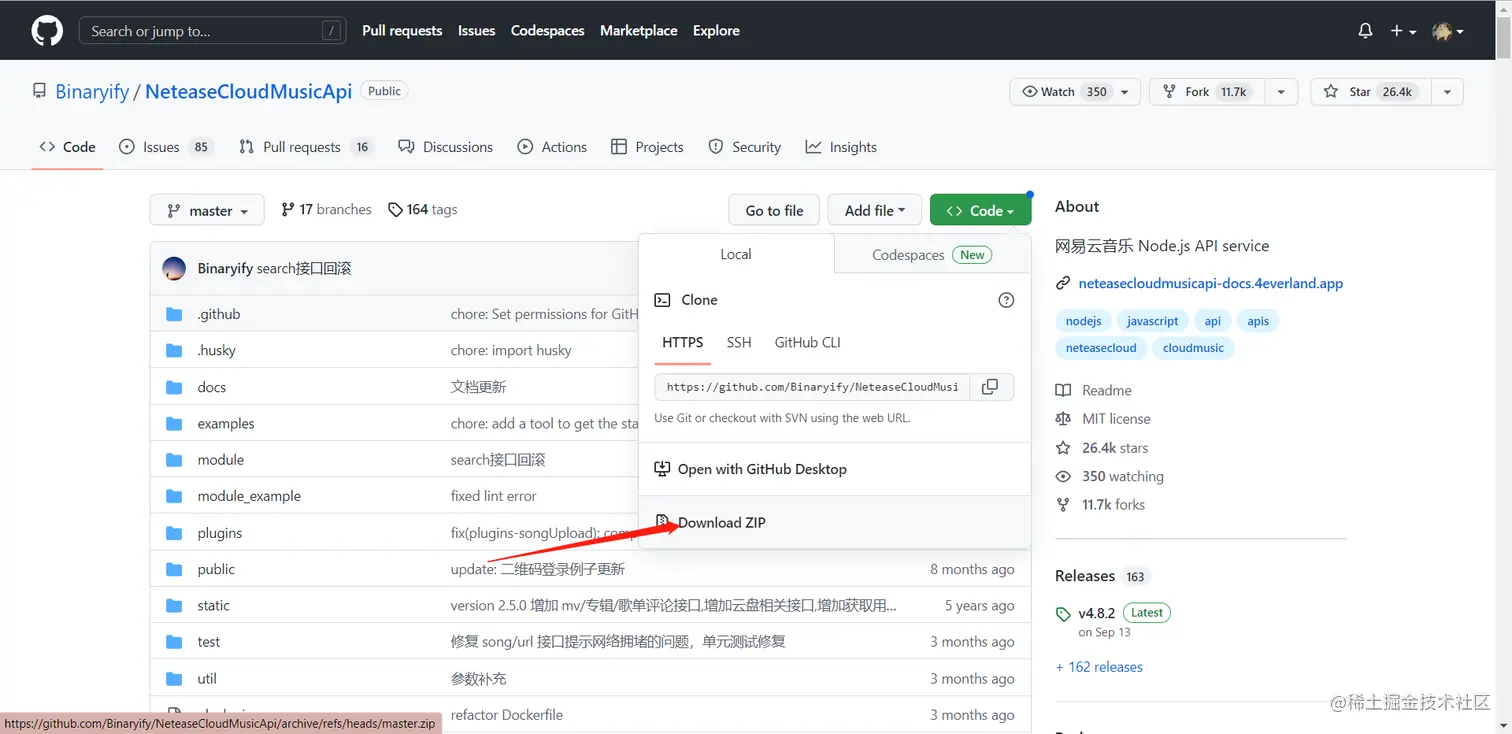Image resolution: width=1512 pixels, height=734 pixels.
Task: Click the test folder icon
Action: click(175, 642)
